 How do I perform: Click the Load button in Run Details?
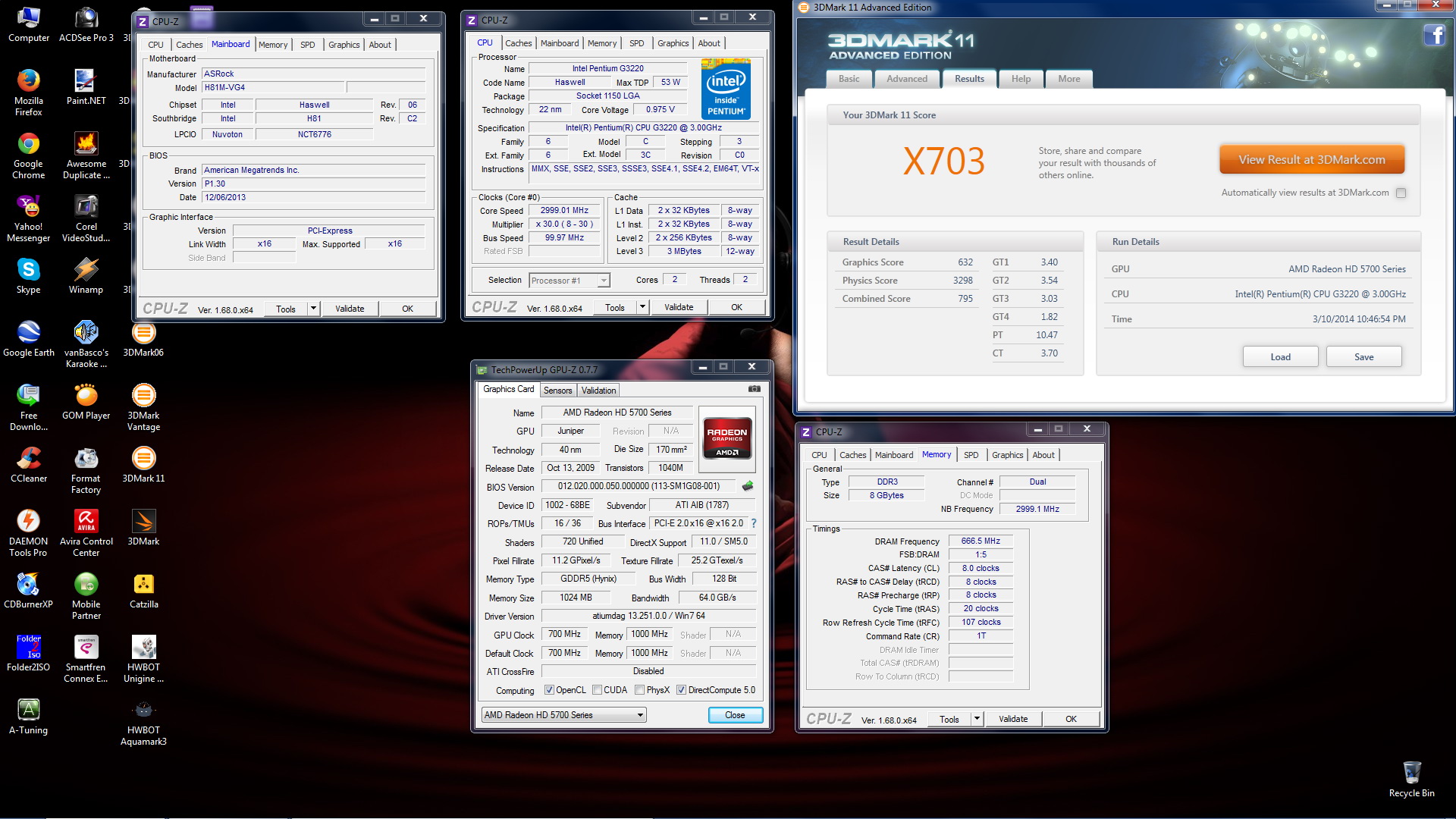[x=1280, y=357]
